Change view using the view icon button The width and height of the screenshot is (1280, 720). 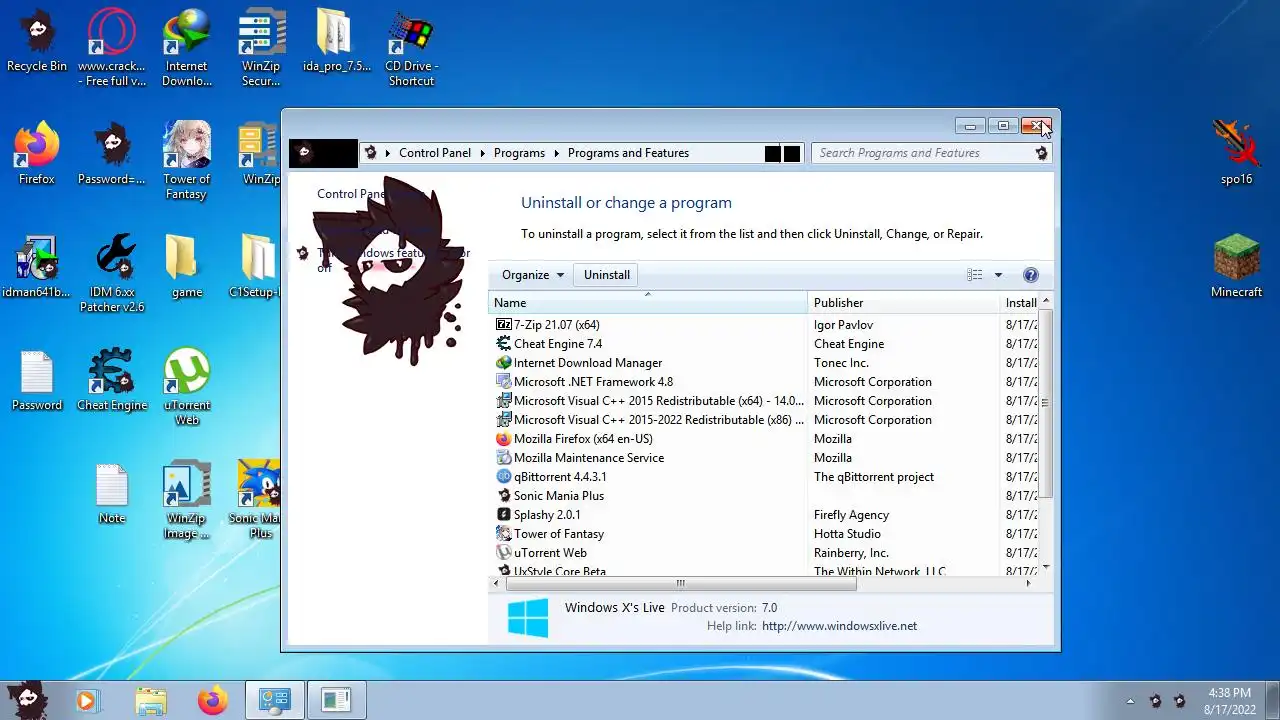(975, 275)
